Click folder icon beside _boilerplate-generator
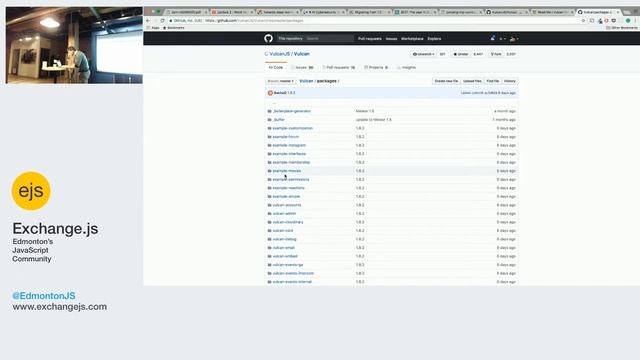 pyautogui.click(x=269, y=111)
